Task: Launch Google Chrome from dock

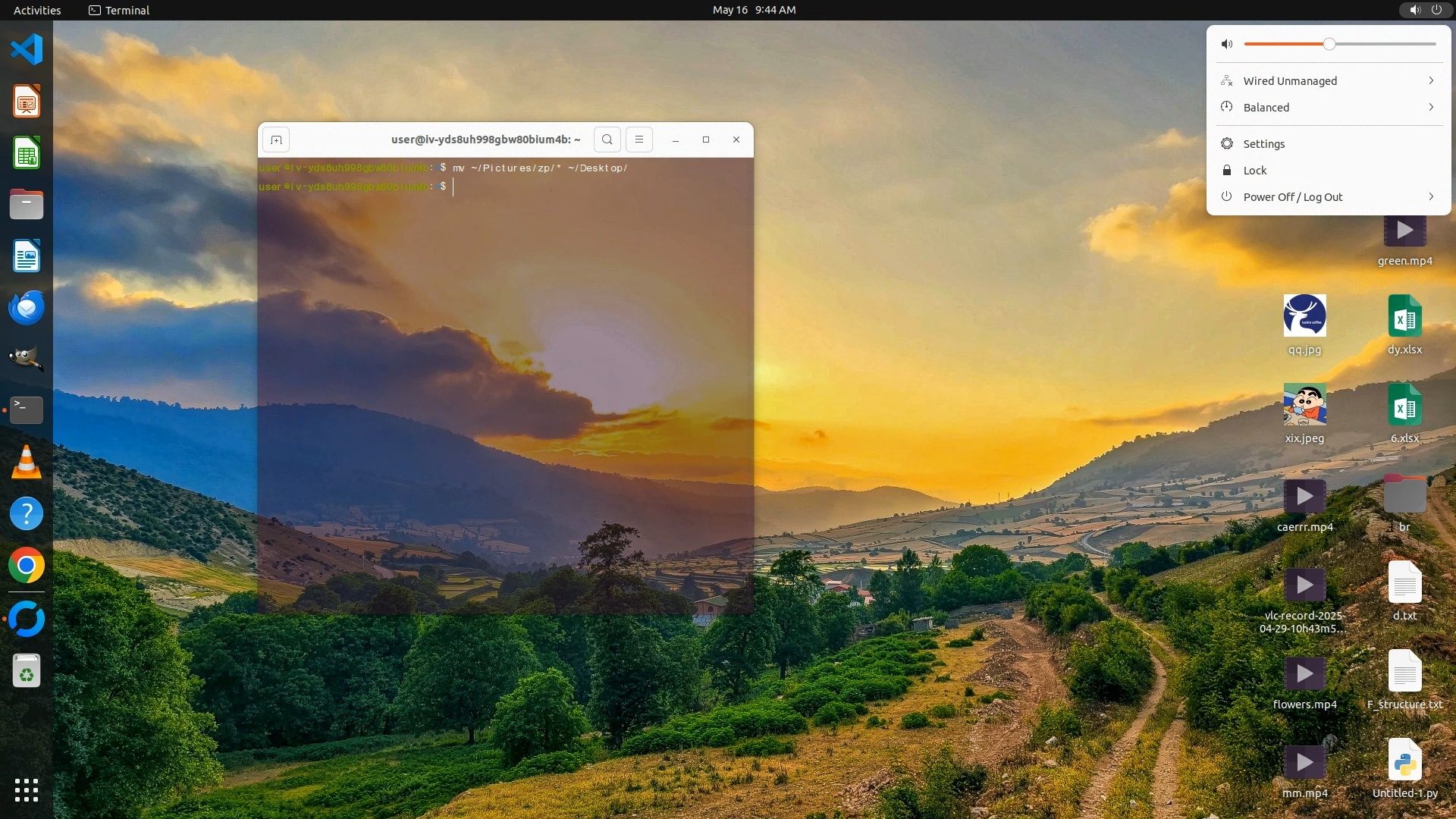Action: tap(27, 566)
